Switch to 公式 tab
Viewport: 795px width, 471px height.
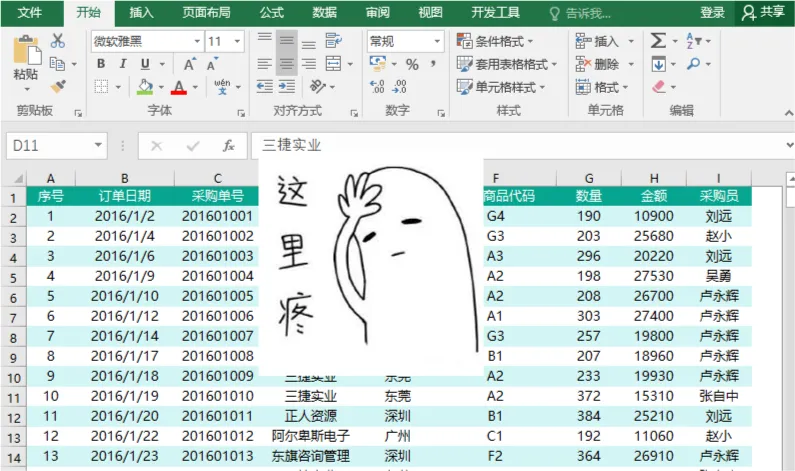(x=272, y=13)
